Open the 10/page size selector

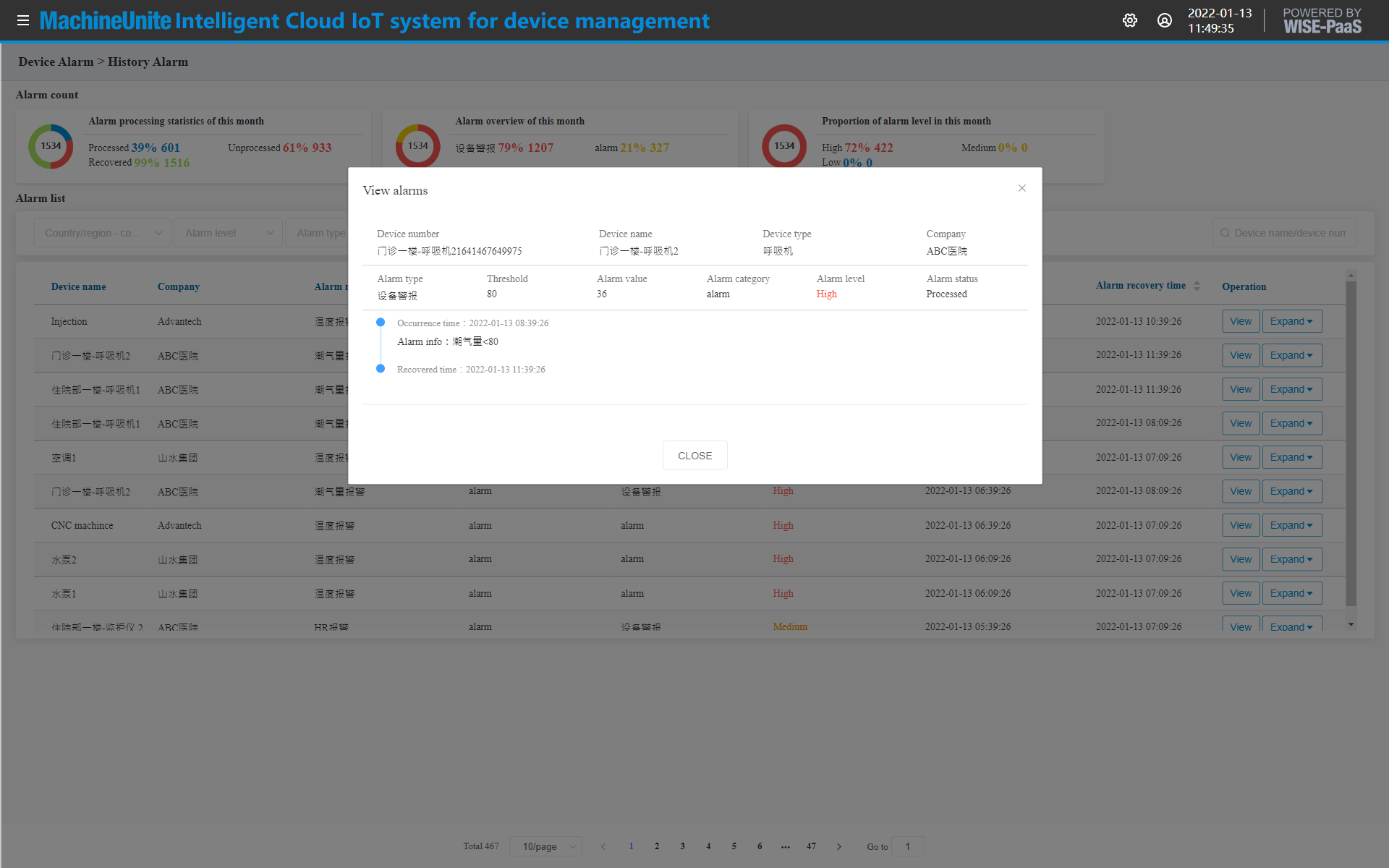[546, 846]
